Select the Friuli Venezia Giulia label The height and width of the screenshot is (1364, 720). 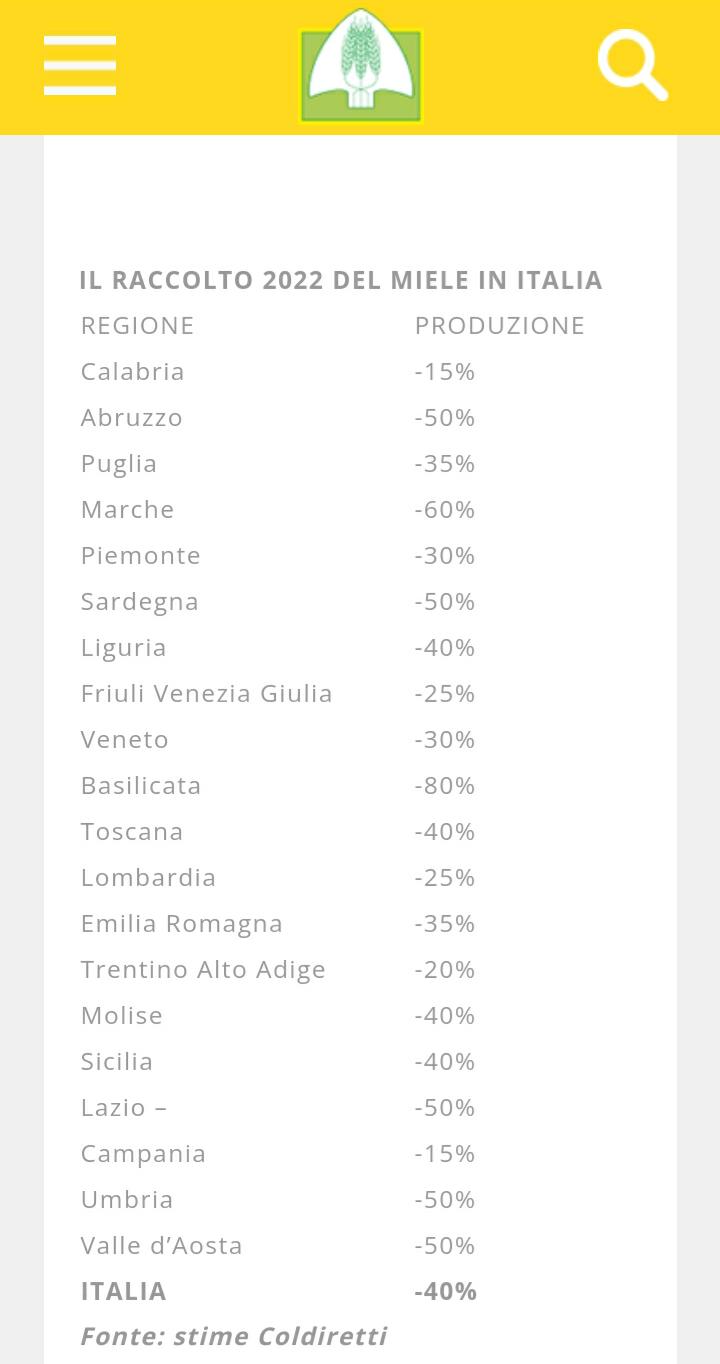[x=207, y=693]
